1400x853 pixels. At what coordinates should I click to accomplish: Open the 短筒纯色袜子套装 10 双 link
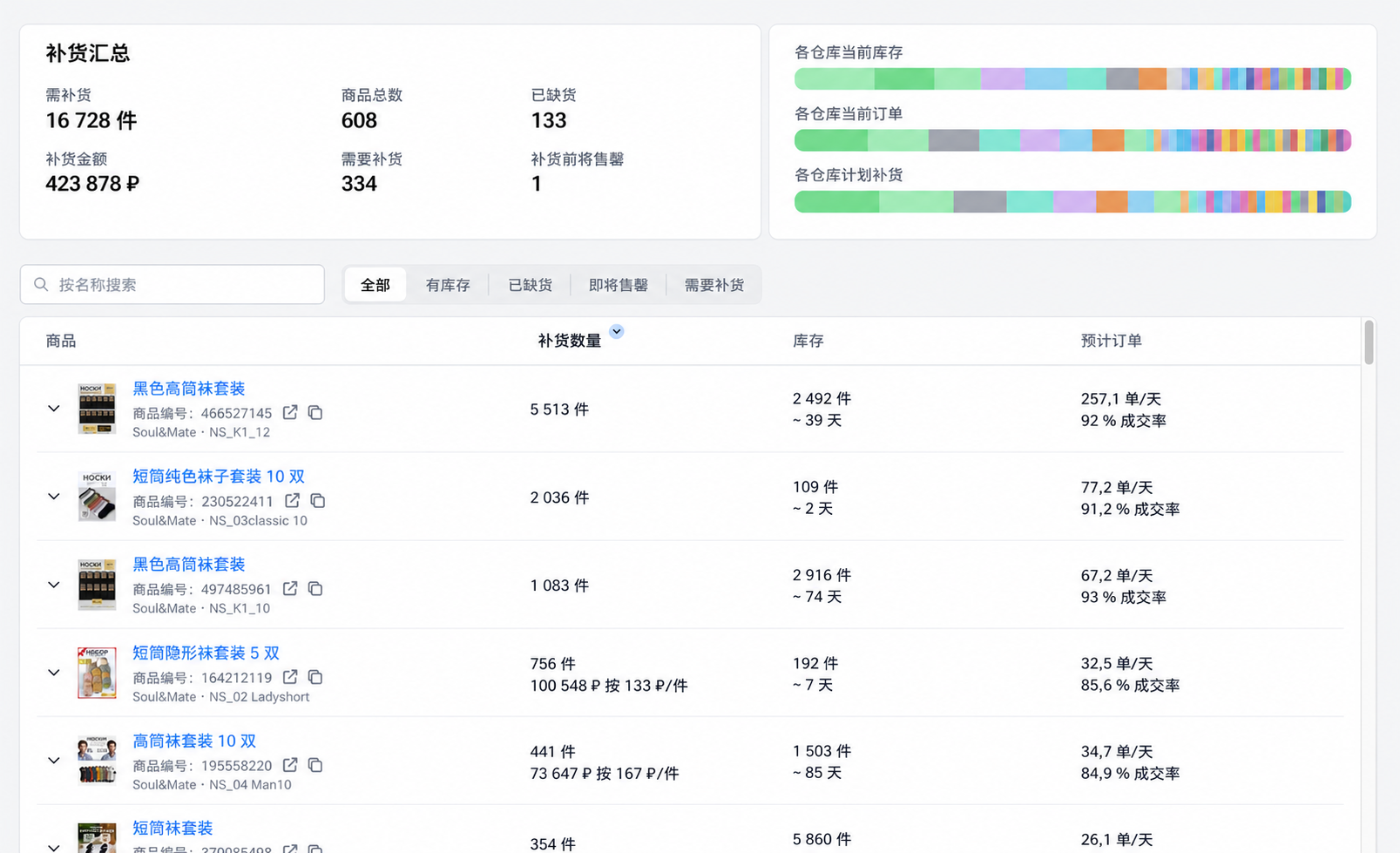[219, 477]
